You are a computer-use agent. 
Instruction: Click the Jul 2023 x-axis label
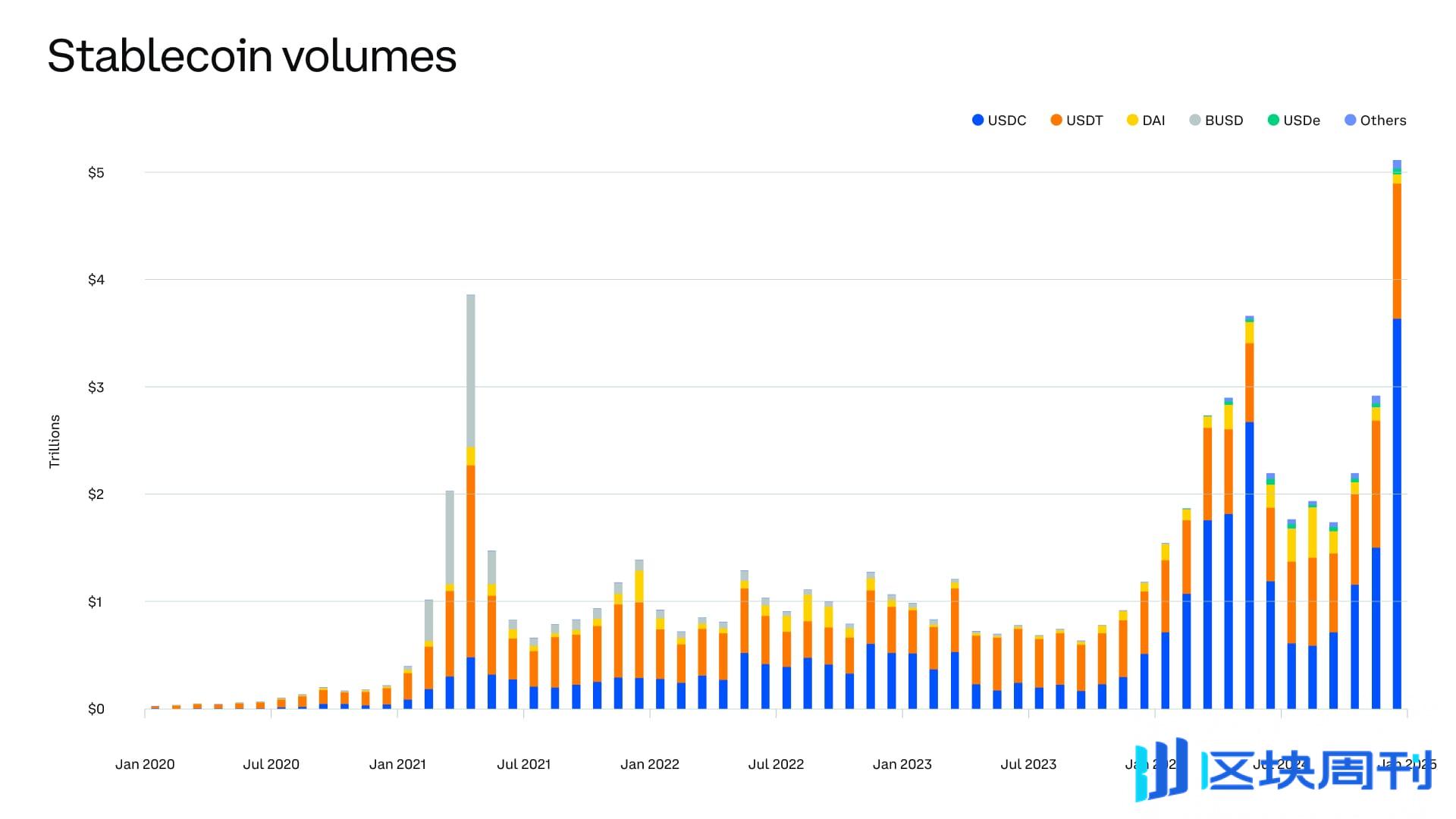click(1028, 764)
